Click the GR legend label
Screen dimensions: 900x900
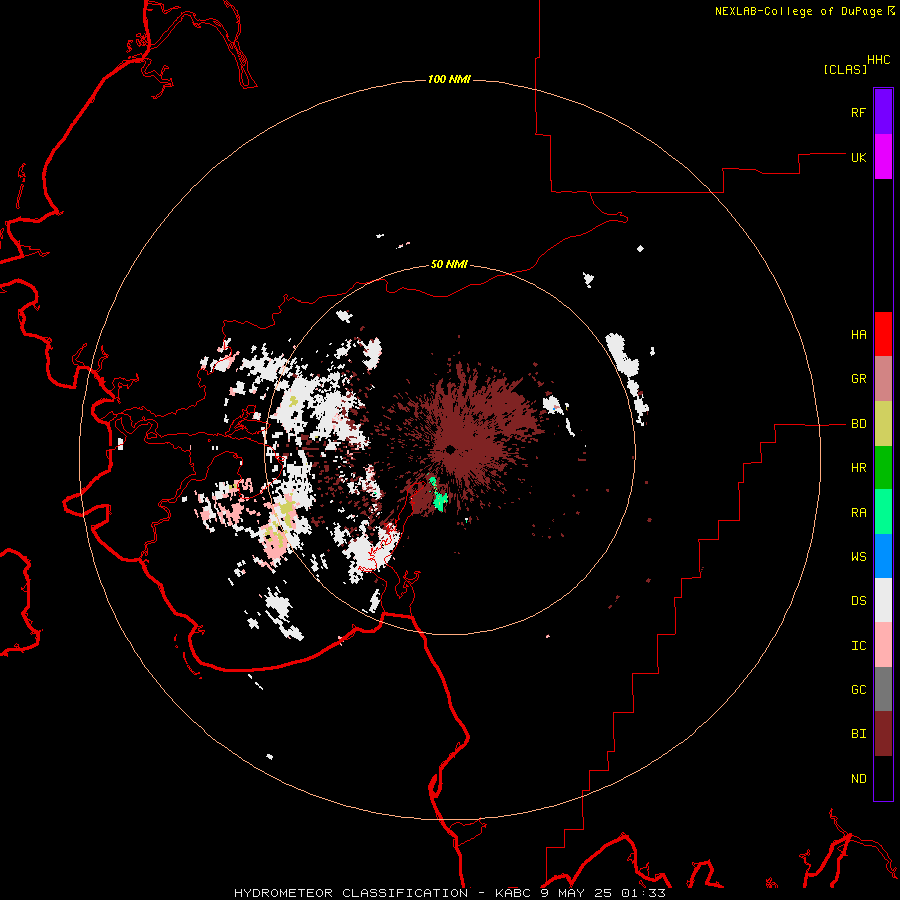coord(858,379)
